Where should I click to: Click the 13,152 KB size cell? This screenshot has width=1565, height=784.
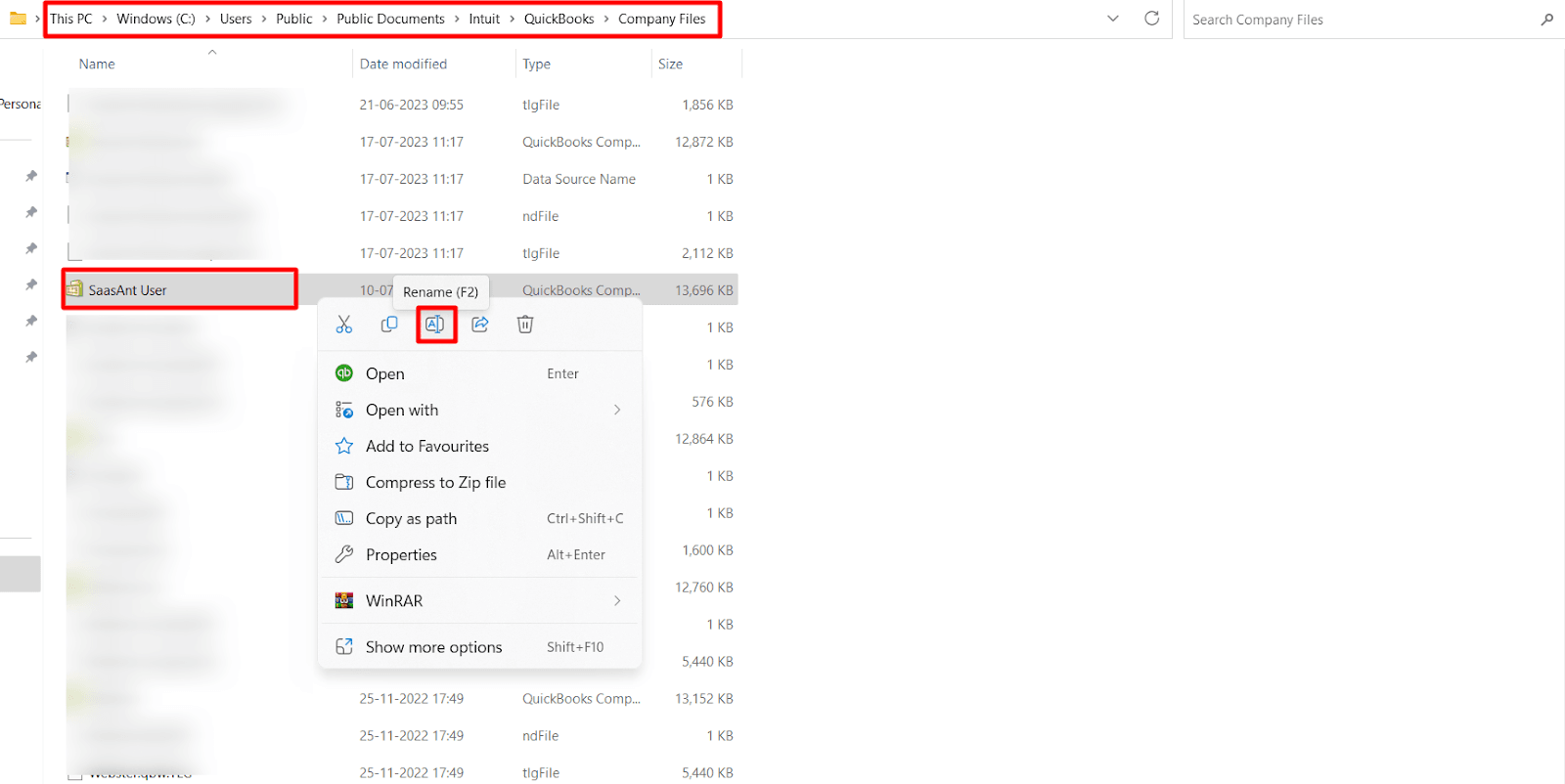[703, 699]
